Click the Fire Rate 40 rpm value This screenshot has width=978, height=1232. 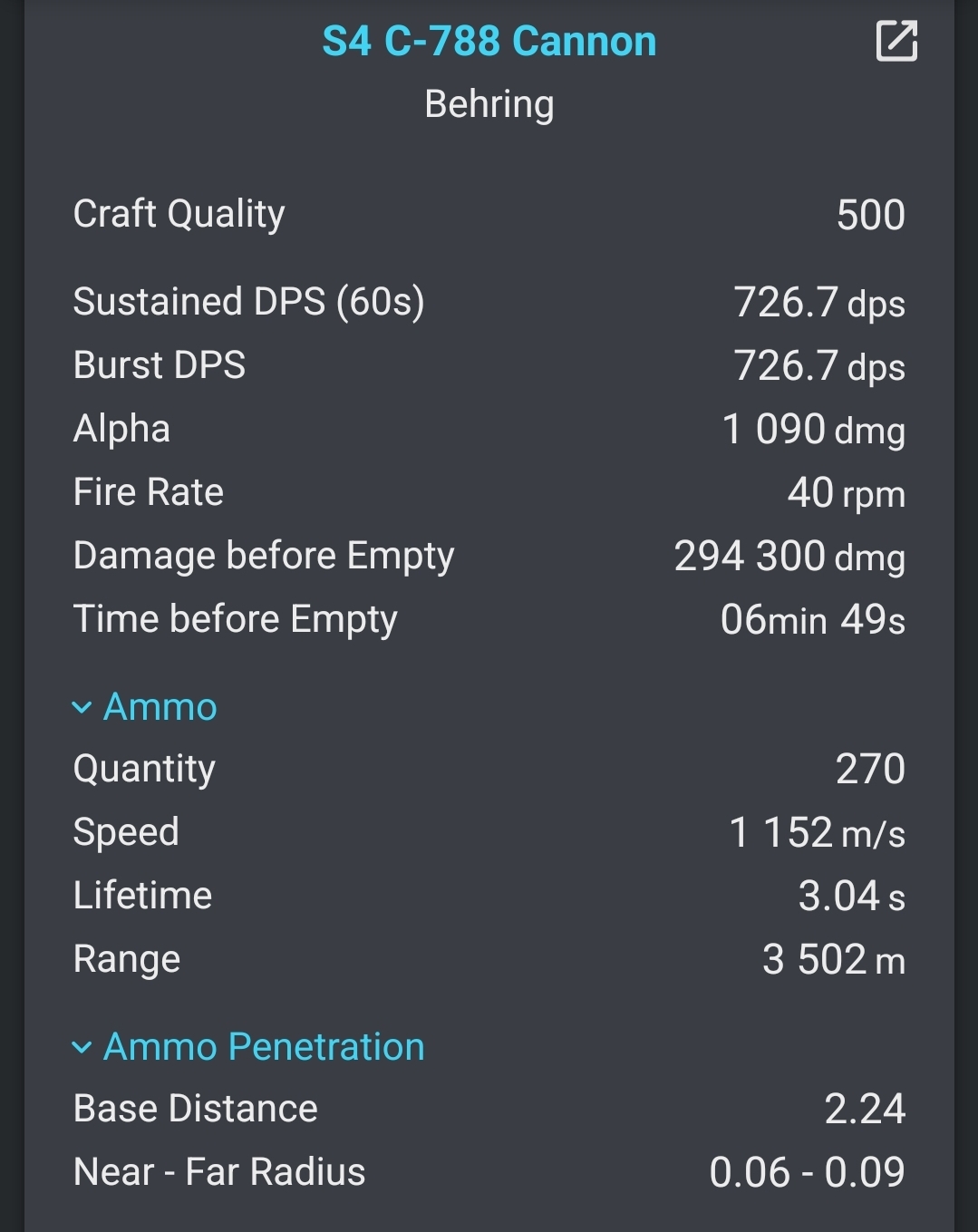coord(846,493)
